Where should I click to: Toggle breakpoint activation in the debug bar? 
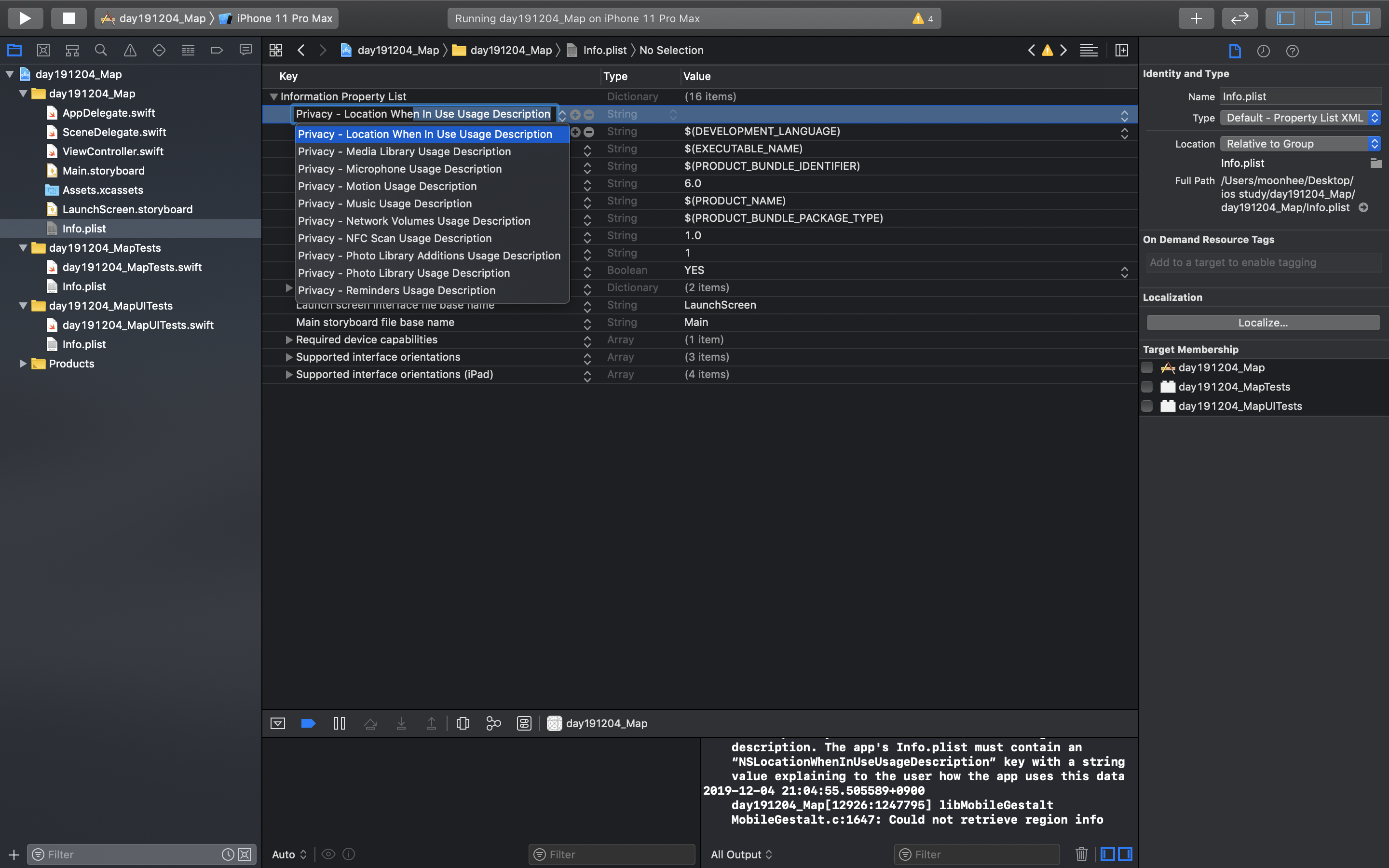308,723
